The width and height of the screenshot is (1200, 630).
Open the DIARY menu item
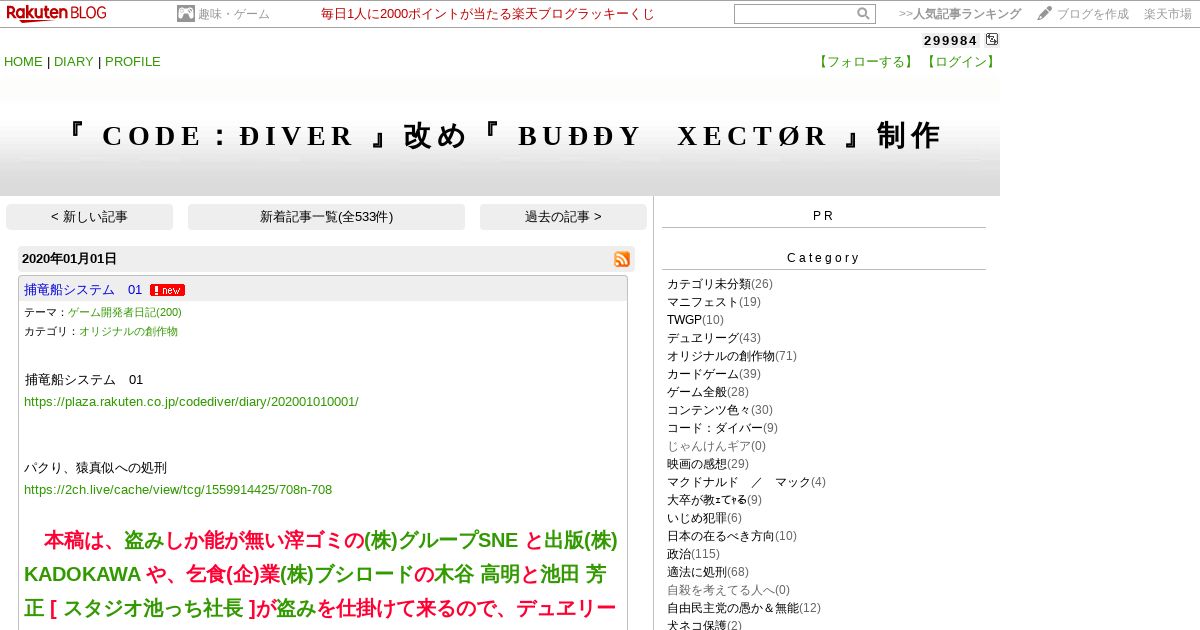tap(74, 62)
